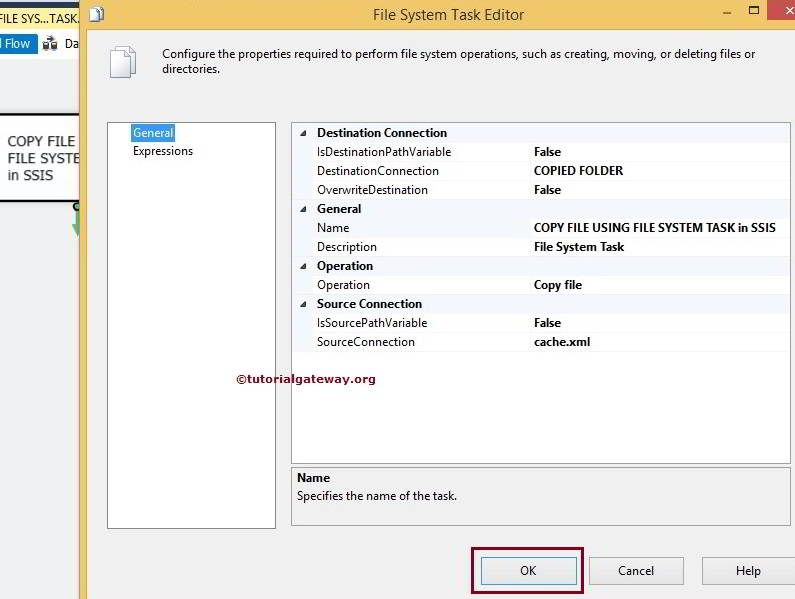795x599 pixels.
Task: Click the Copy file operation value
Action: pos(558,285)
